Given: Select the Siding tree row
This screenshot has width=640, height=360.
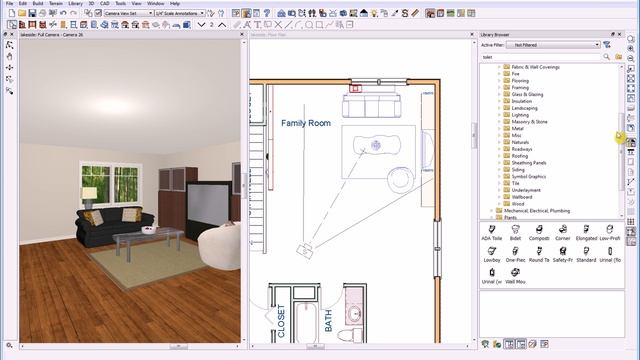Looking at the screenshot, I should tap(518, 169).
